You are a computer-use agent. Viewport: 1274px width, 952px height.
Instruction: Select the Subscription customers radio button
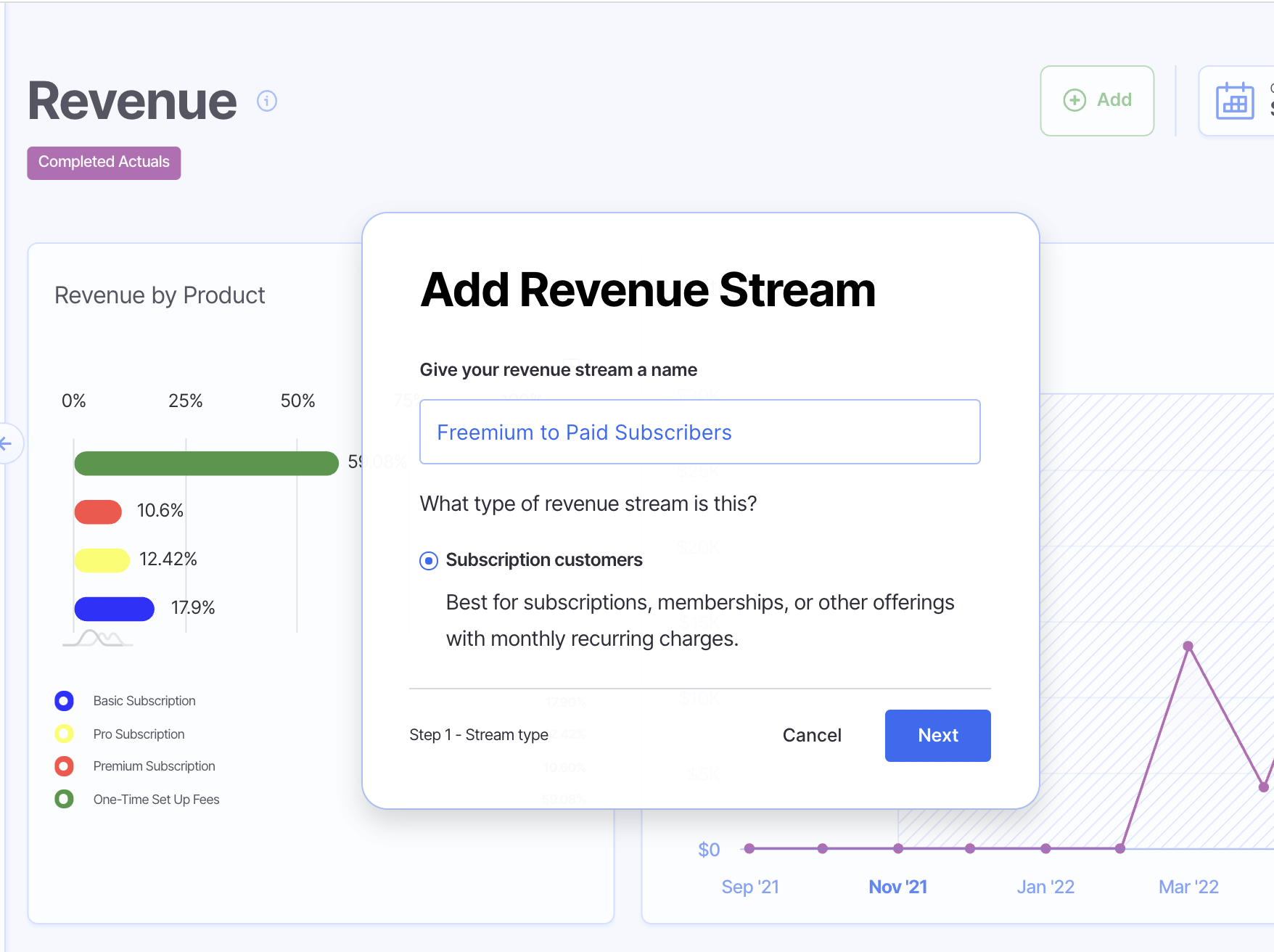coord(429,561)
